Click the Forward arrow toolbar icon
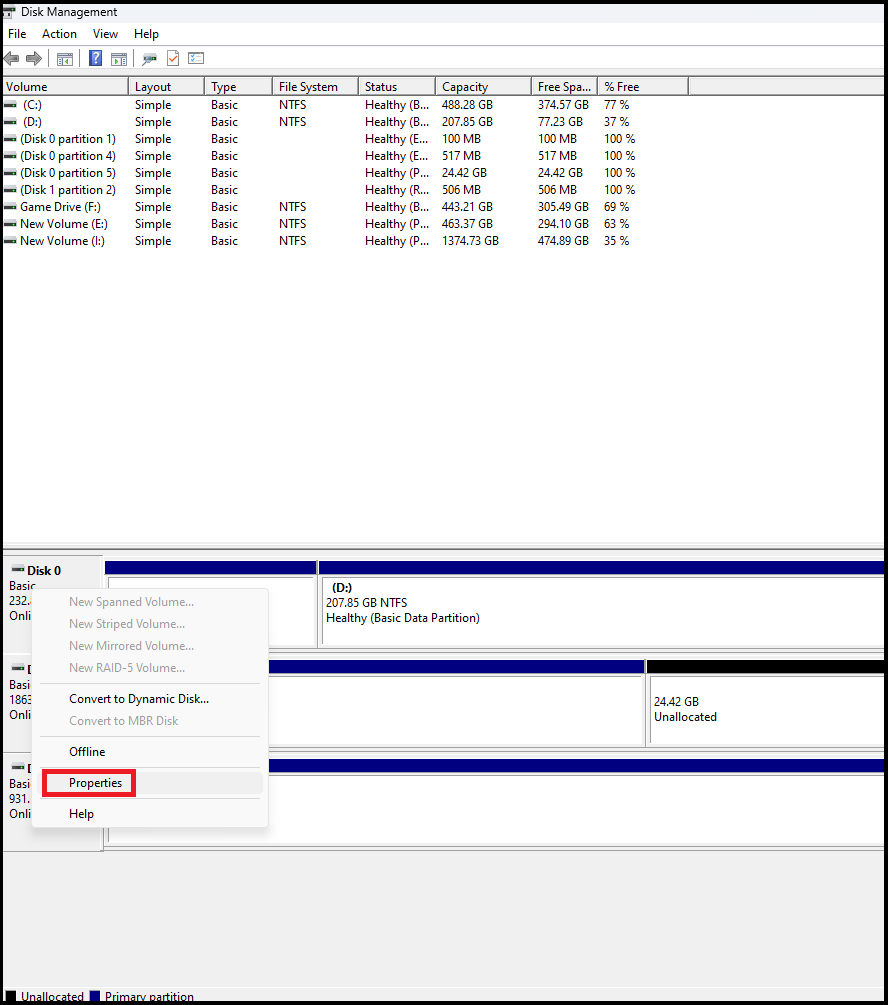This screenshot has height=1005, width=888. [x=34, y=59]
